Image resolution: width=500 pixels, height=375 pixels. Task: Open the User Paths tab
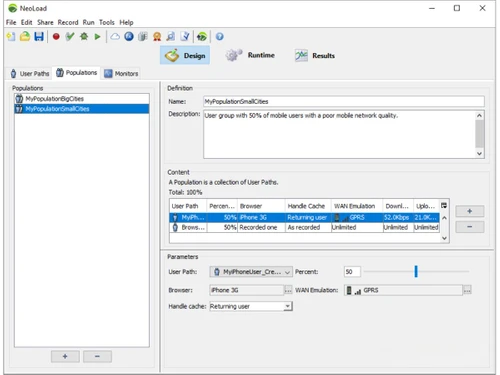point(30,73)
